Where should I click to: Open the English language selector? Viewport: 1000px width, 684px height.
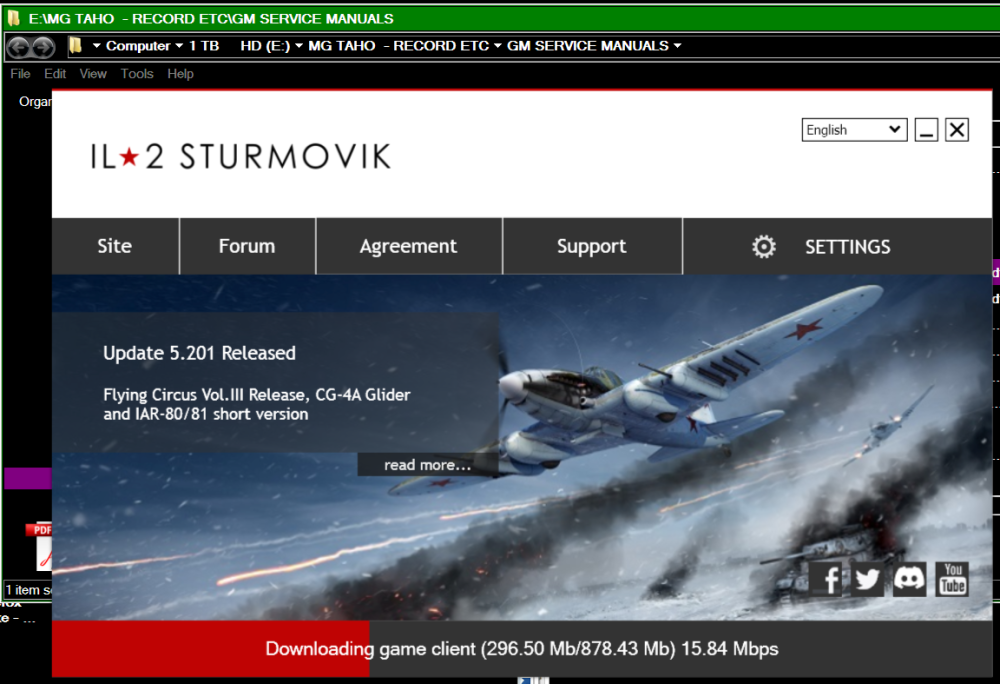(853, 129)
